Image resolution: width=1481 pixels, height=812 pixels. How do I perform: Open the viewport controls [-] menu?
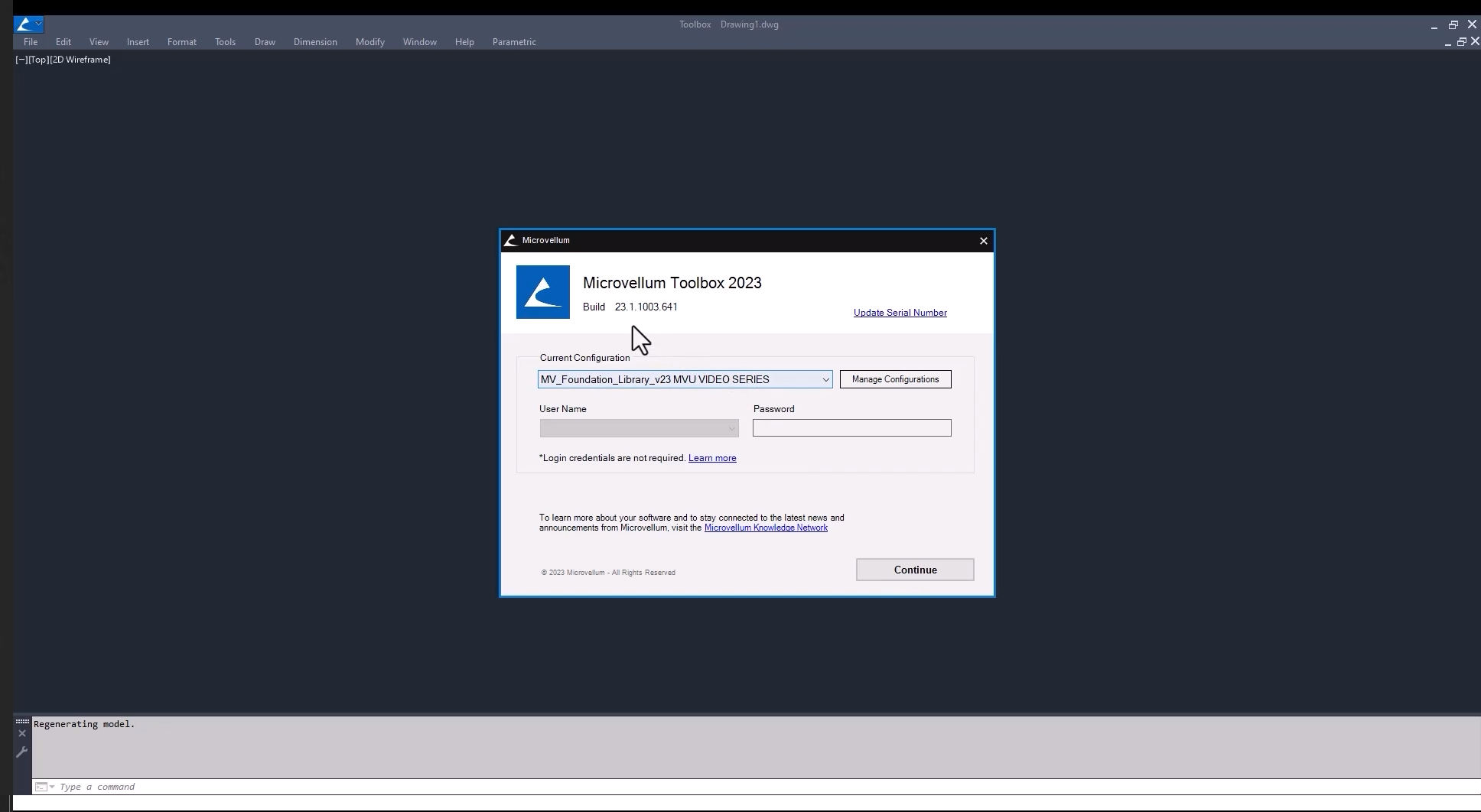[21, 60]
